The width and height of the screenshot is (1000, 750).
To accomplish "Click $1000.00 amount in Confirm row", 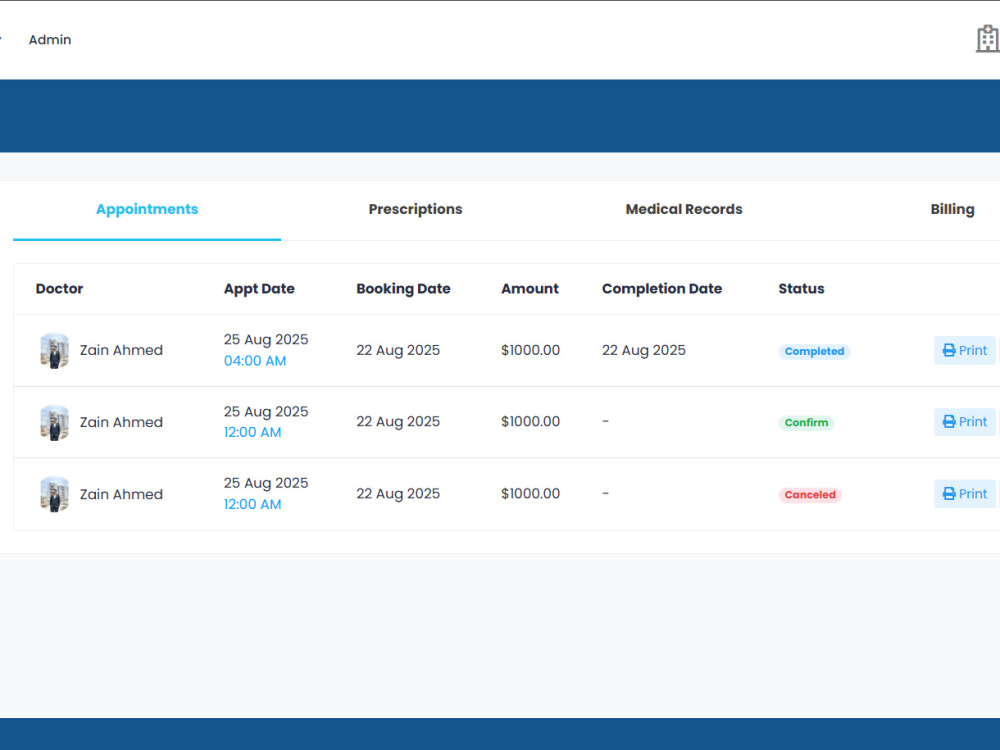I will pyautogui.click(x=531, y=422).
